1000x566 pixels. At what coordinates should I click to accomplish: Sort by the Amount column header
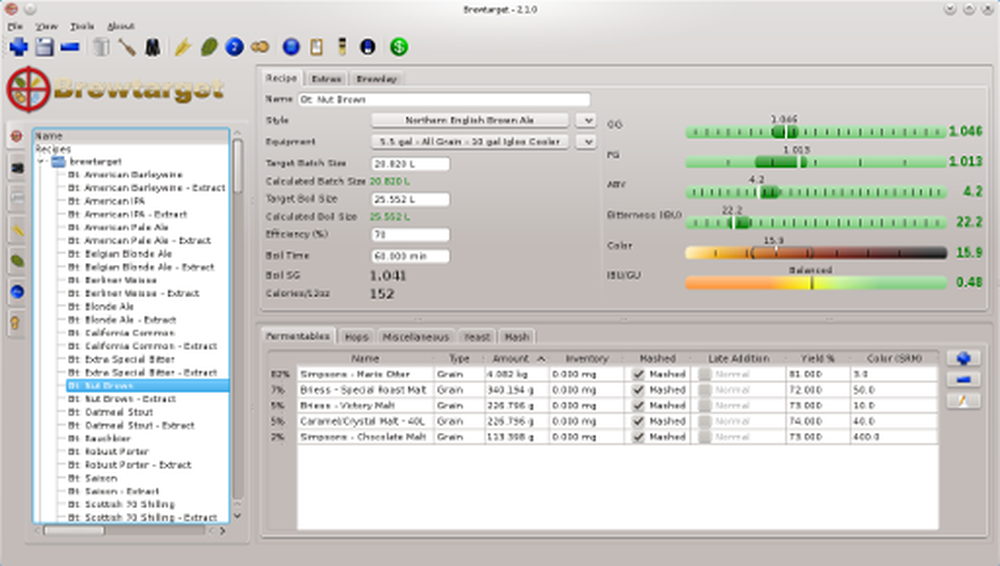coord(516,359)
